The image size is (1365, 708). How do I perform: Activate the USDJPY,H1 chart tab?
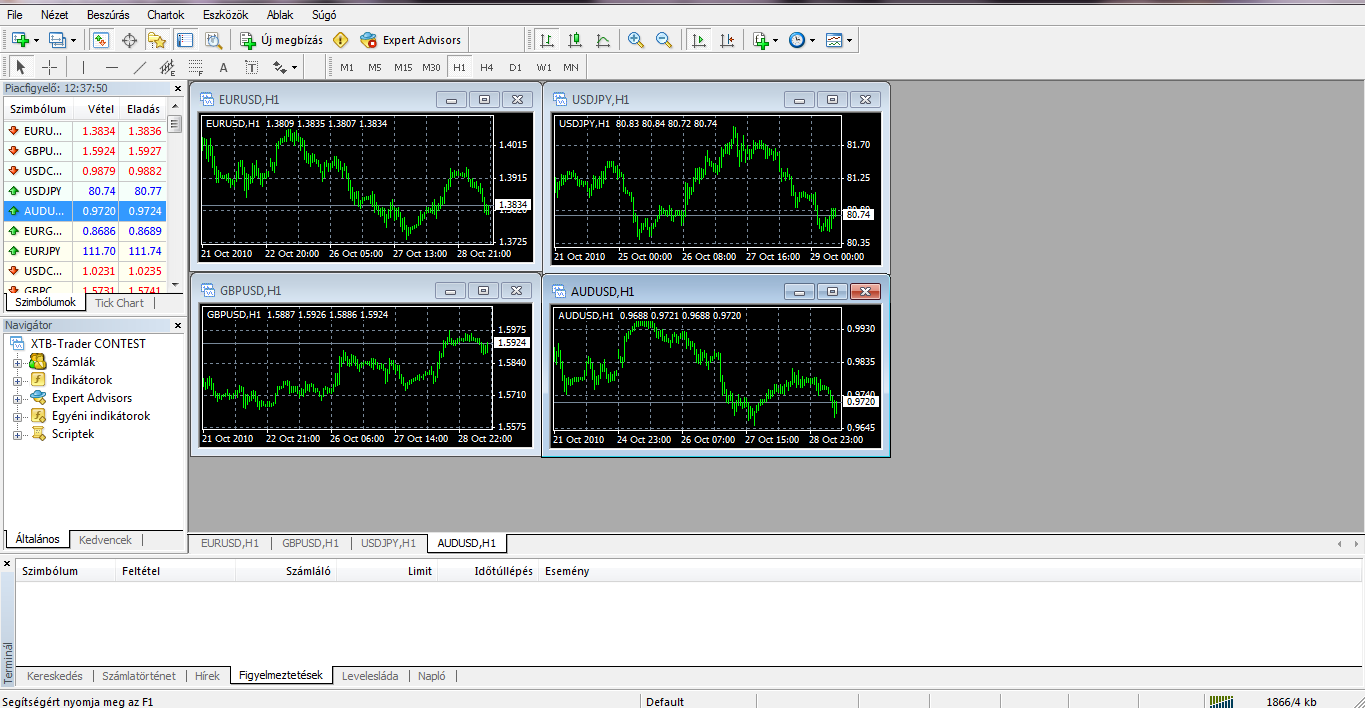click(x=388, y=543)
